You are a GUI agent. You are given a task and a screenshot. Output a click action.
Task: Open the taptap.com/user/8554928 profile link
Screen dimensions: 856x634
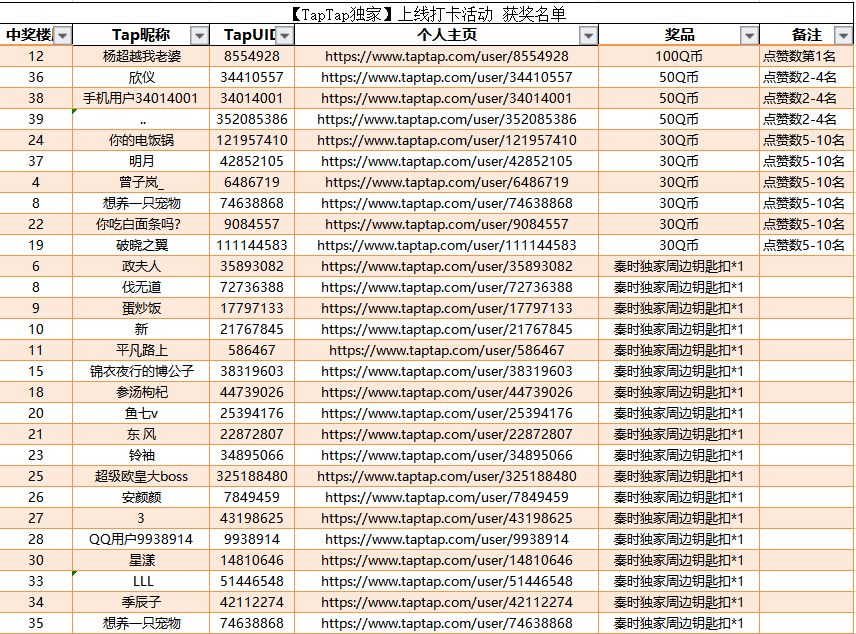point(447,56)
